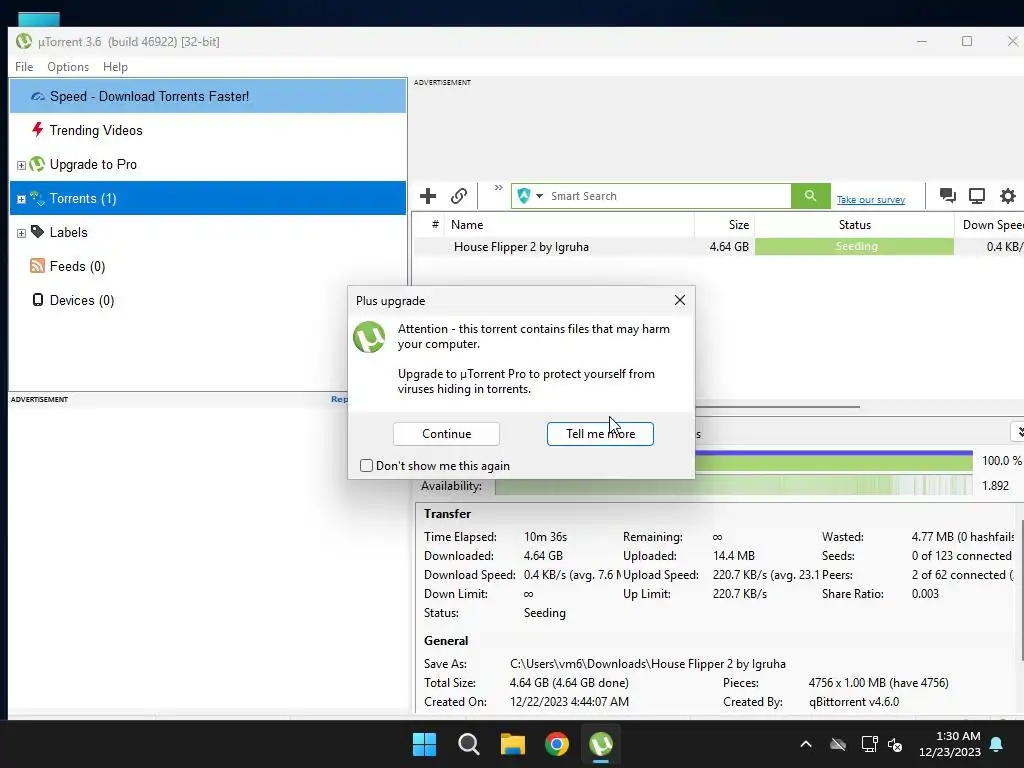This screenshot has width=1024, height=768.
Task: Open File Explorer from taskbar
Action: pyautogui.click(x=513, y=744)
